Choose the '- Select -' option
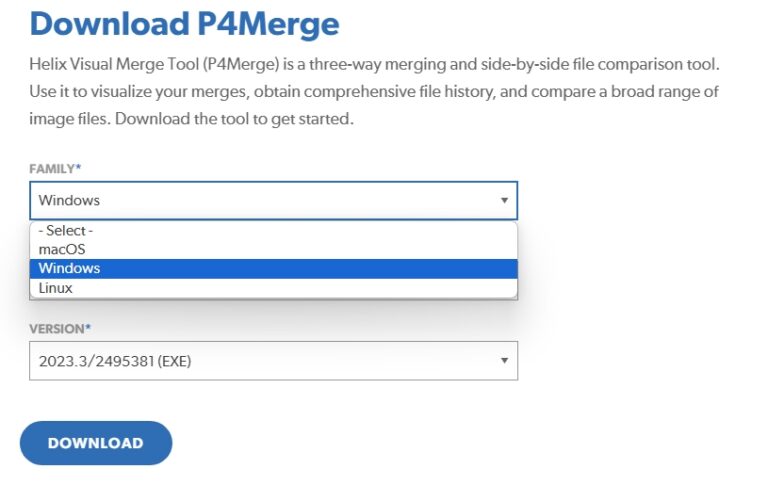The width and height of the screenshot is (768, 485). coord(66,230)
